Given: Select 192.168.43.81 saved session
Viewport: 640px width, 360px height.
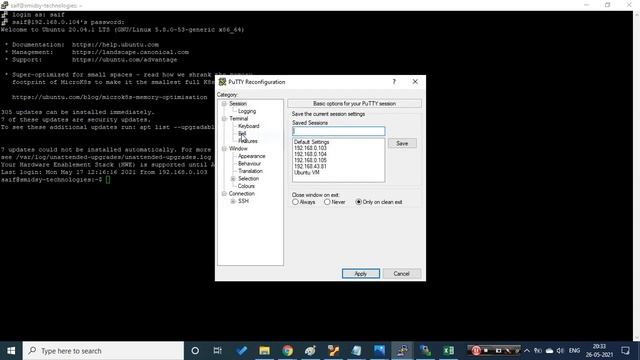Looking at the screenshot, I should tap(310, 167).
